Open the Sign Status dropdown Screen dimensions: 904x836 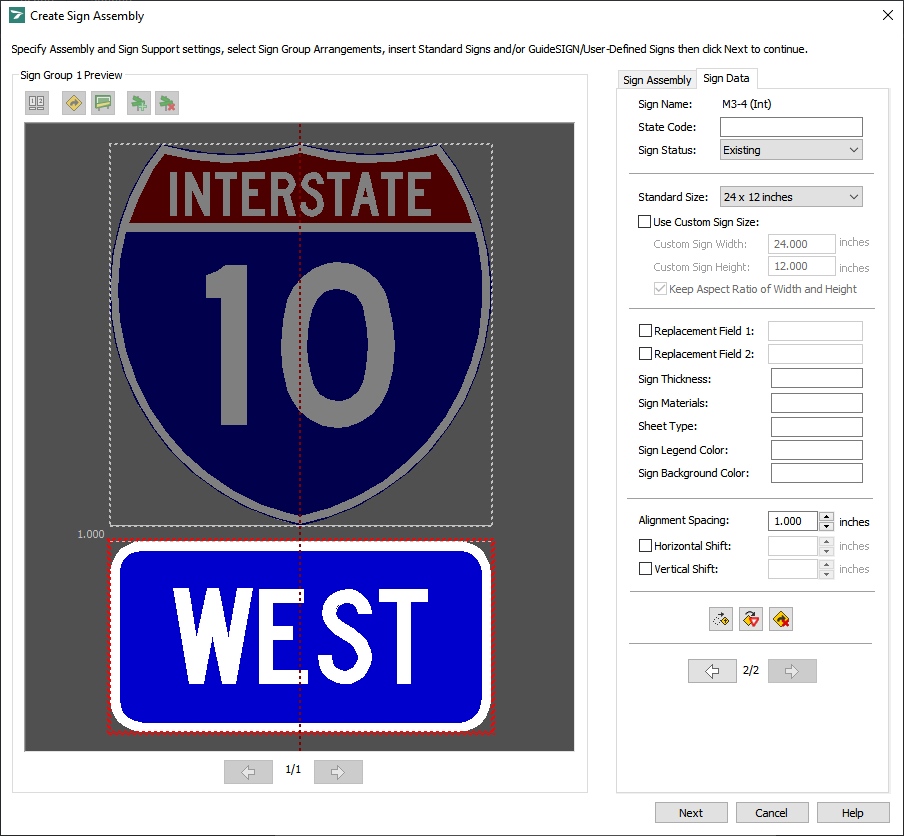(791, 150)
